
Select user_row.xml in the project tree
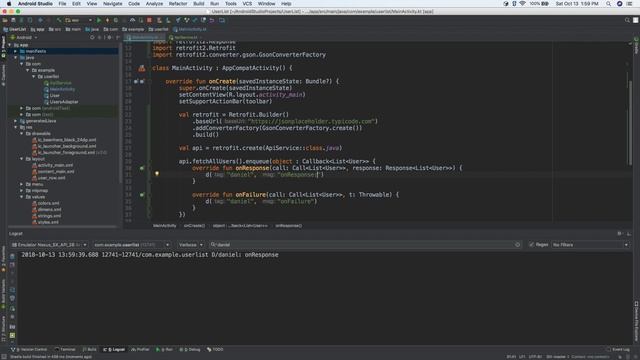tap(51, 178)
